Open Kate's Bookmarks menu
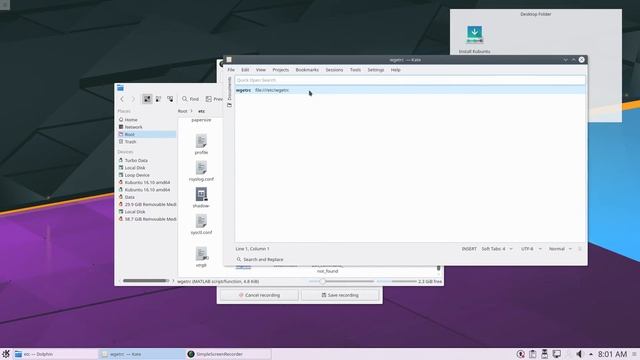 pos(307,70)
